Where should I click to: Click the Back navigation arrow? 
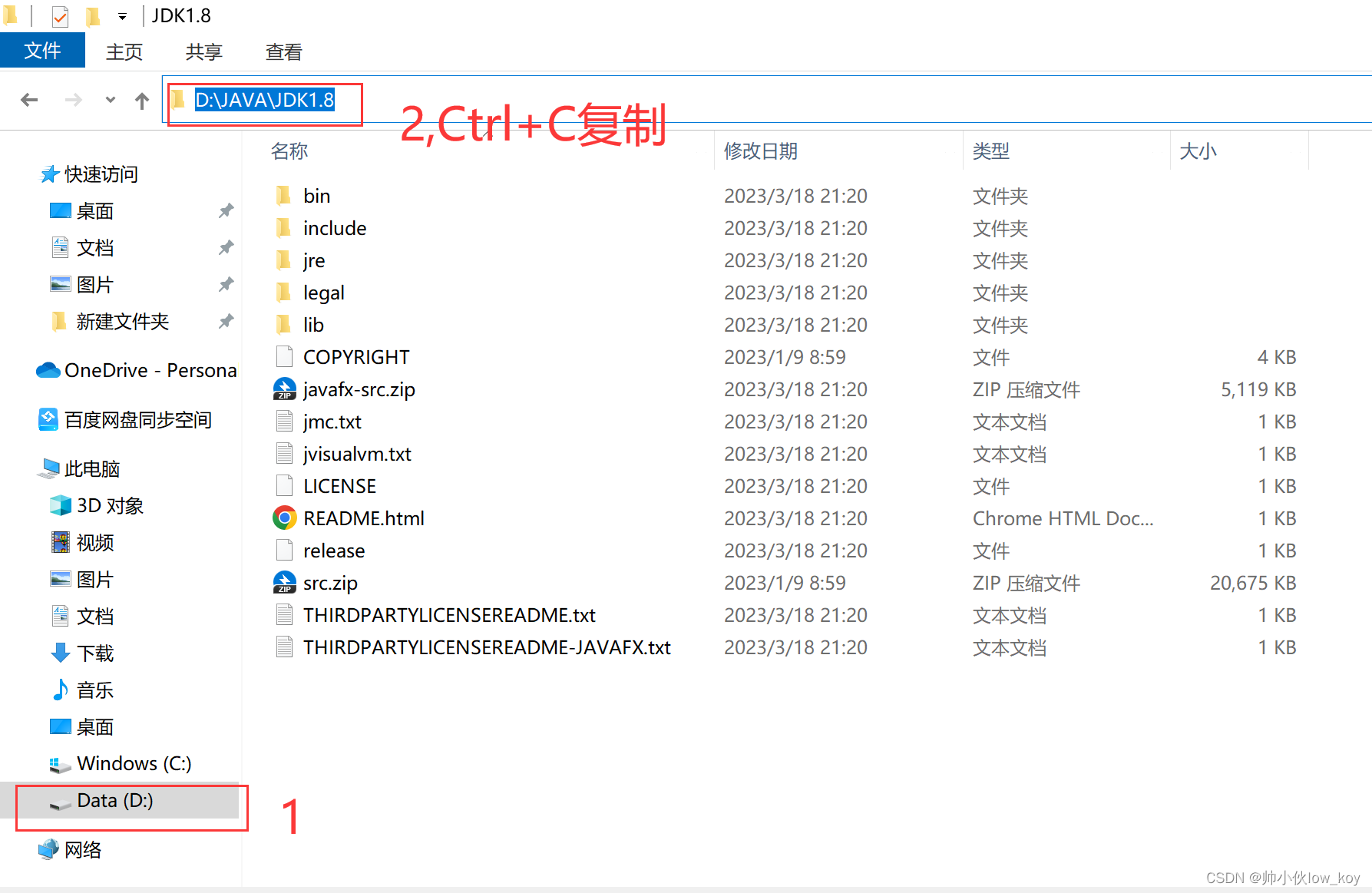coord(29,100)
